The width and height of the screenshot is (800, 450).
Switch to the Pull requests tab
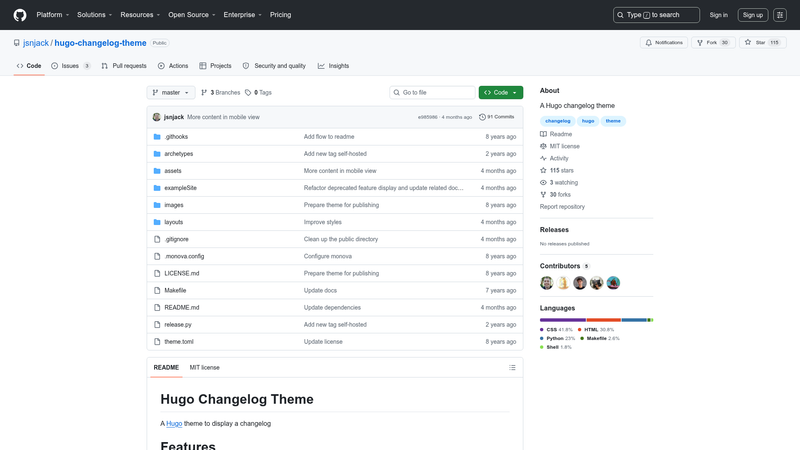pos(124,66)
